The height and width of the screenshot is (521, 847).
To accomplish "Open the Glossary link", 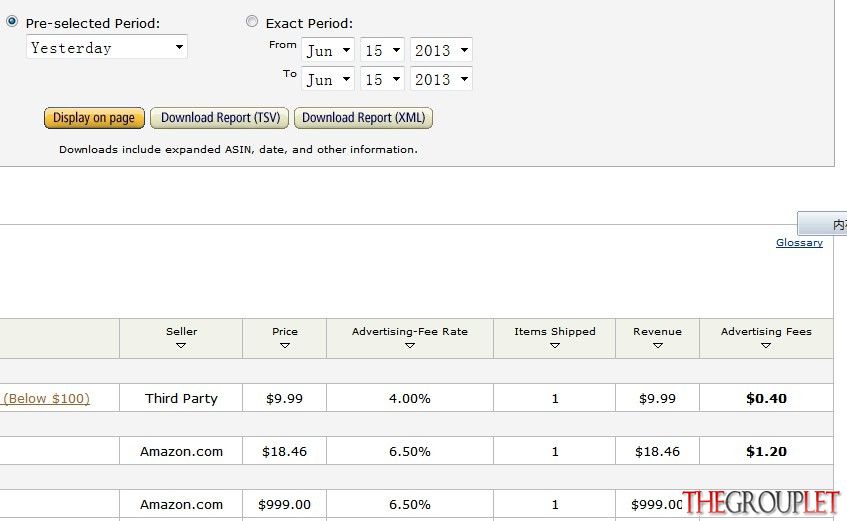I will coord(799,243).
